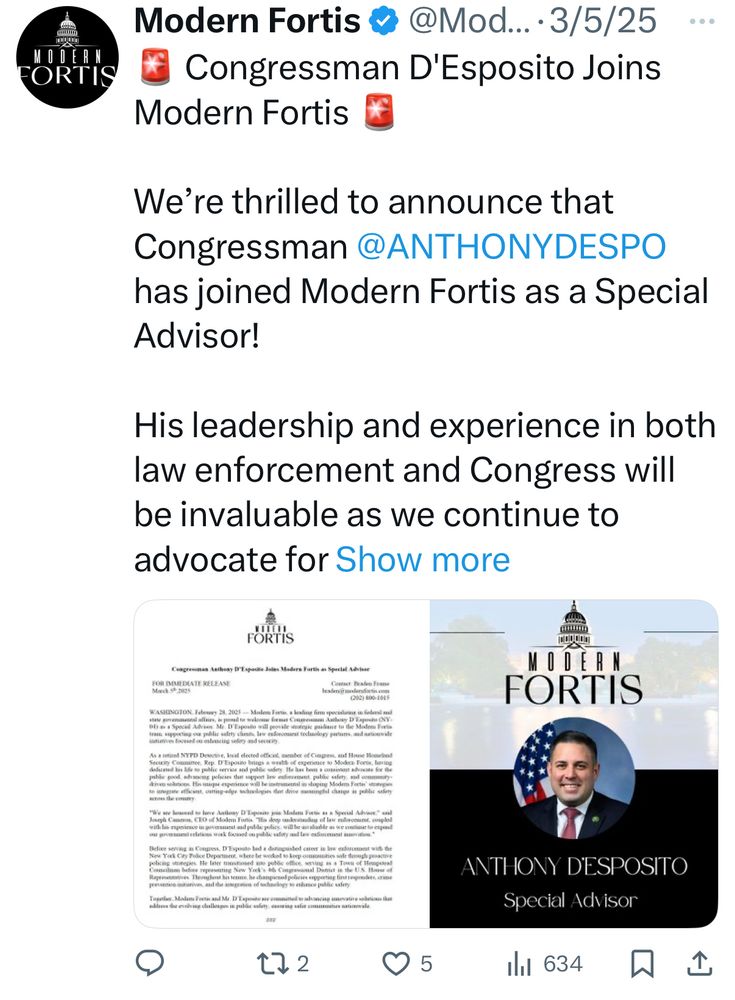This screenshot has height=1000, width=735.
Task: Click the like count of 5
Action: (x=426, y=964)
